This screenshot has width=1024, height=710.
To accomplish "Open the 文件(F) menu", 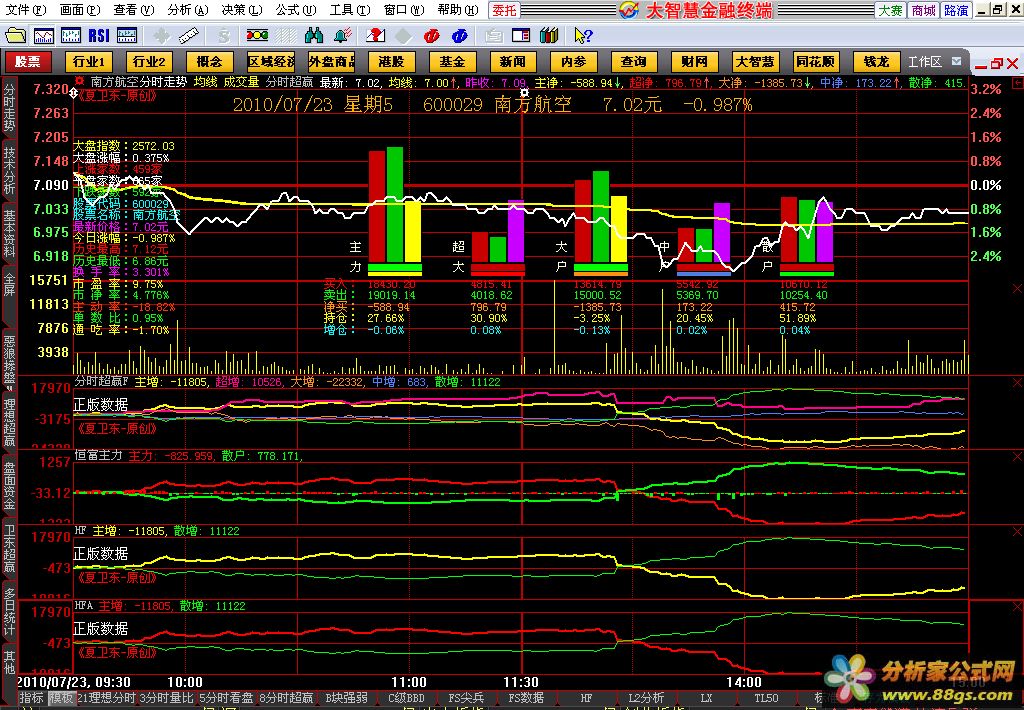I will point(25,10).
